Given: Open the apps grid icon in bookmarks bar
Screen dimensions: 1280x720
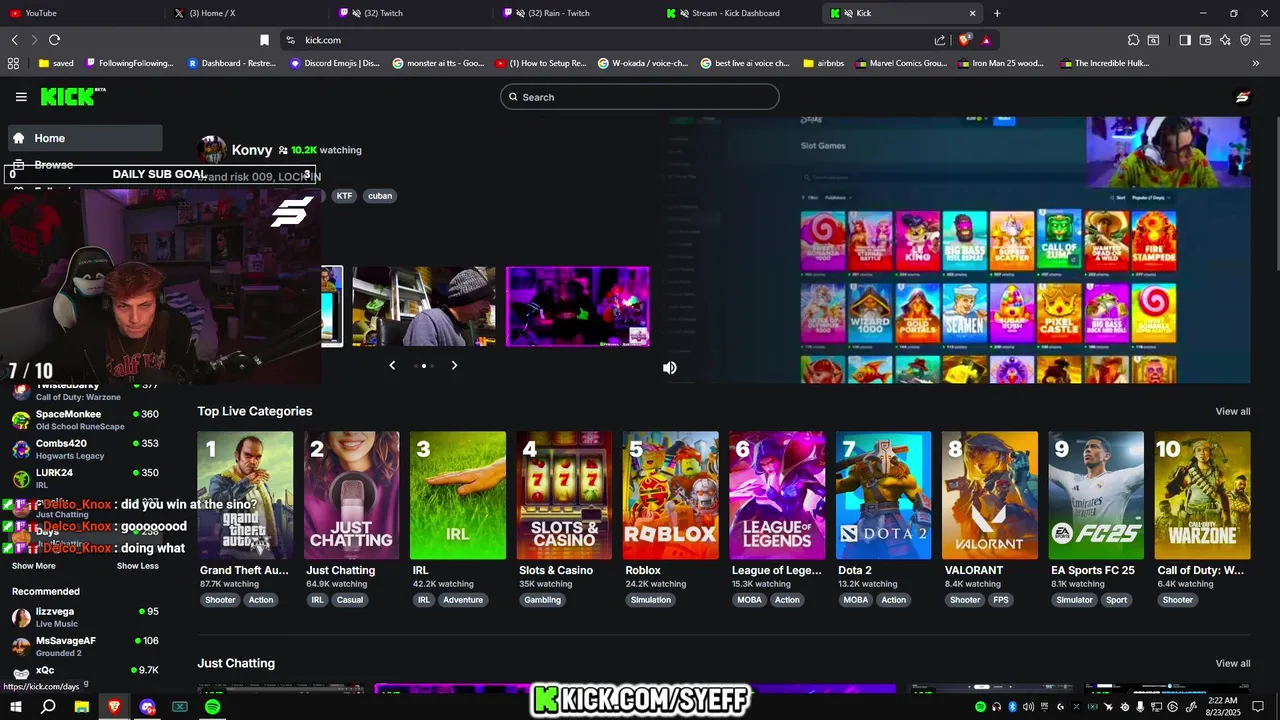Looking at the screenshot, I should 13,63.
